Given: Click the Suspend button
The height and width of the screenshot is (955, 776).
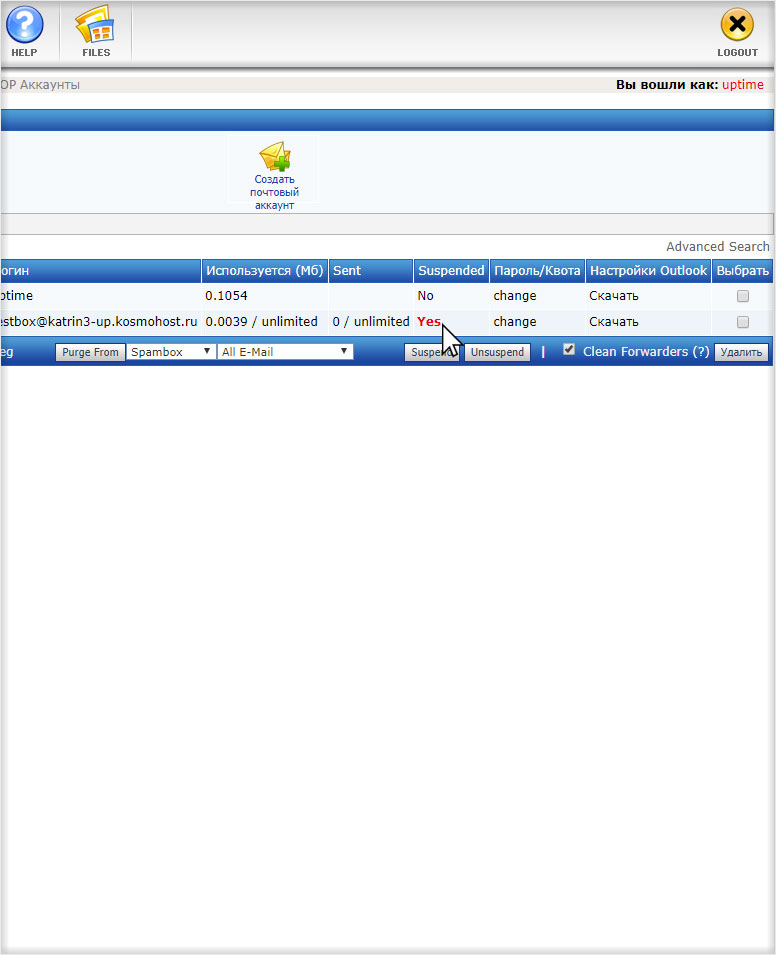Looking at the screenshot, I should tap(432, 352).
